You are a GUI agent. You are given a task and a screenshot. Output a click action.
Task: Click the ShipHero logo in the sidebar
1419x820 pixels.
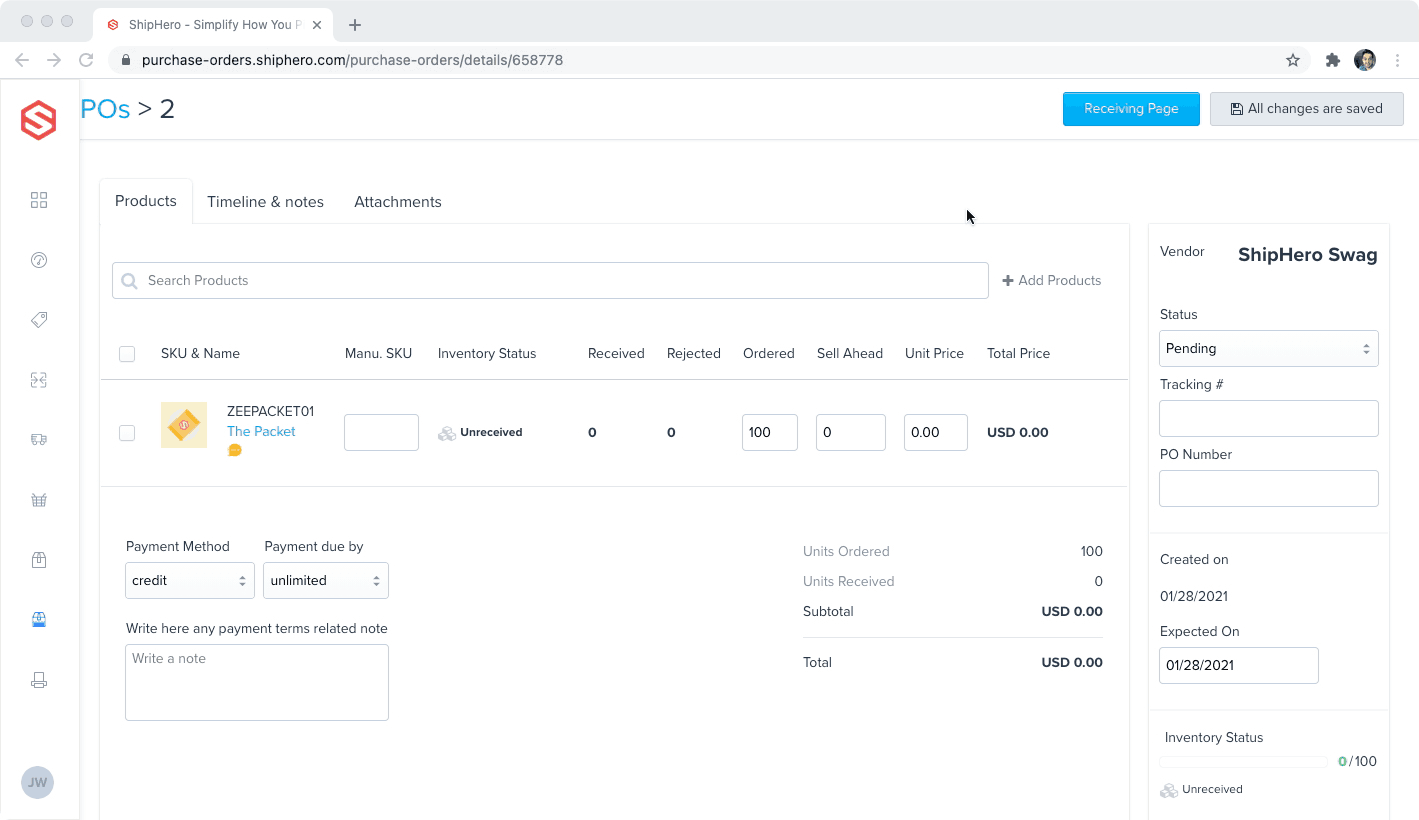[39, 120]
